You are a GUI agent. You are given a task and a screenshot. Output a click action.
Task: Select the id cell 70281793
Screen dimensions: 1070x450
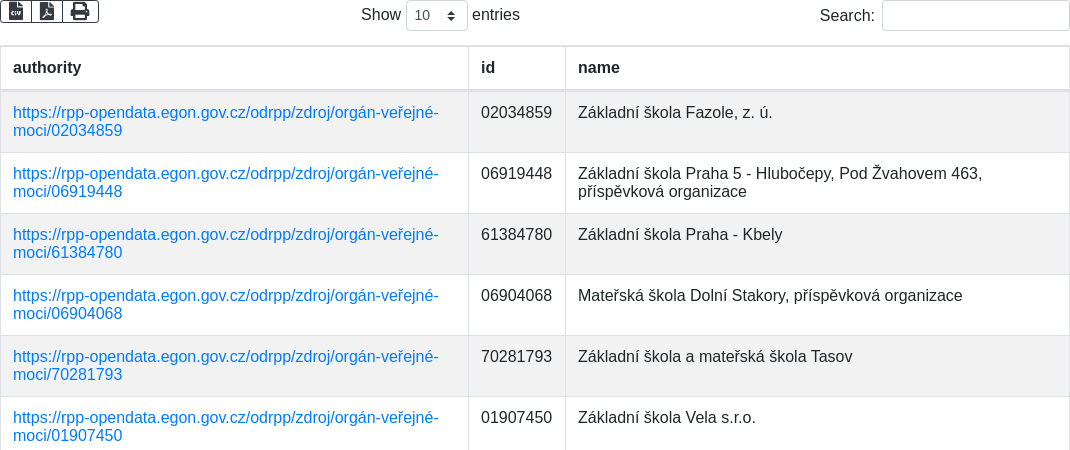(x=516, y=357)
